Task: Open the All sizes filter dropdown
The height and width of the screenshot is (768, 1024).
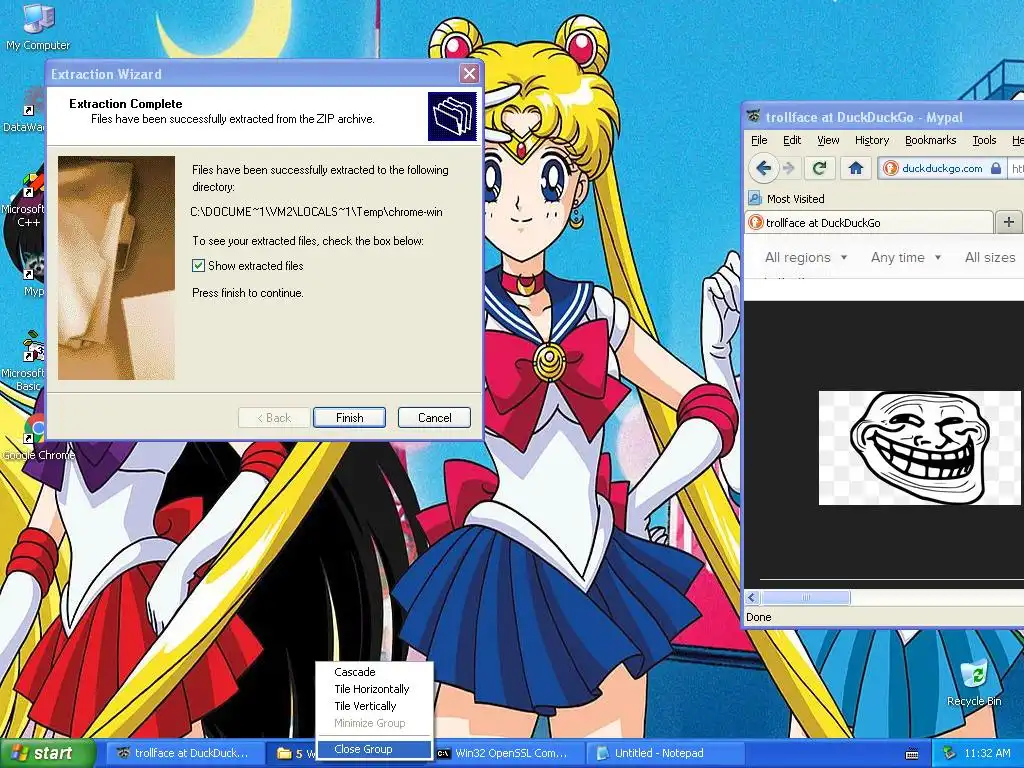Action: pyautogui.click(x=991, y=257)
